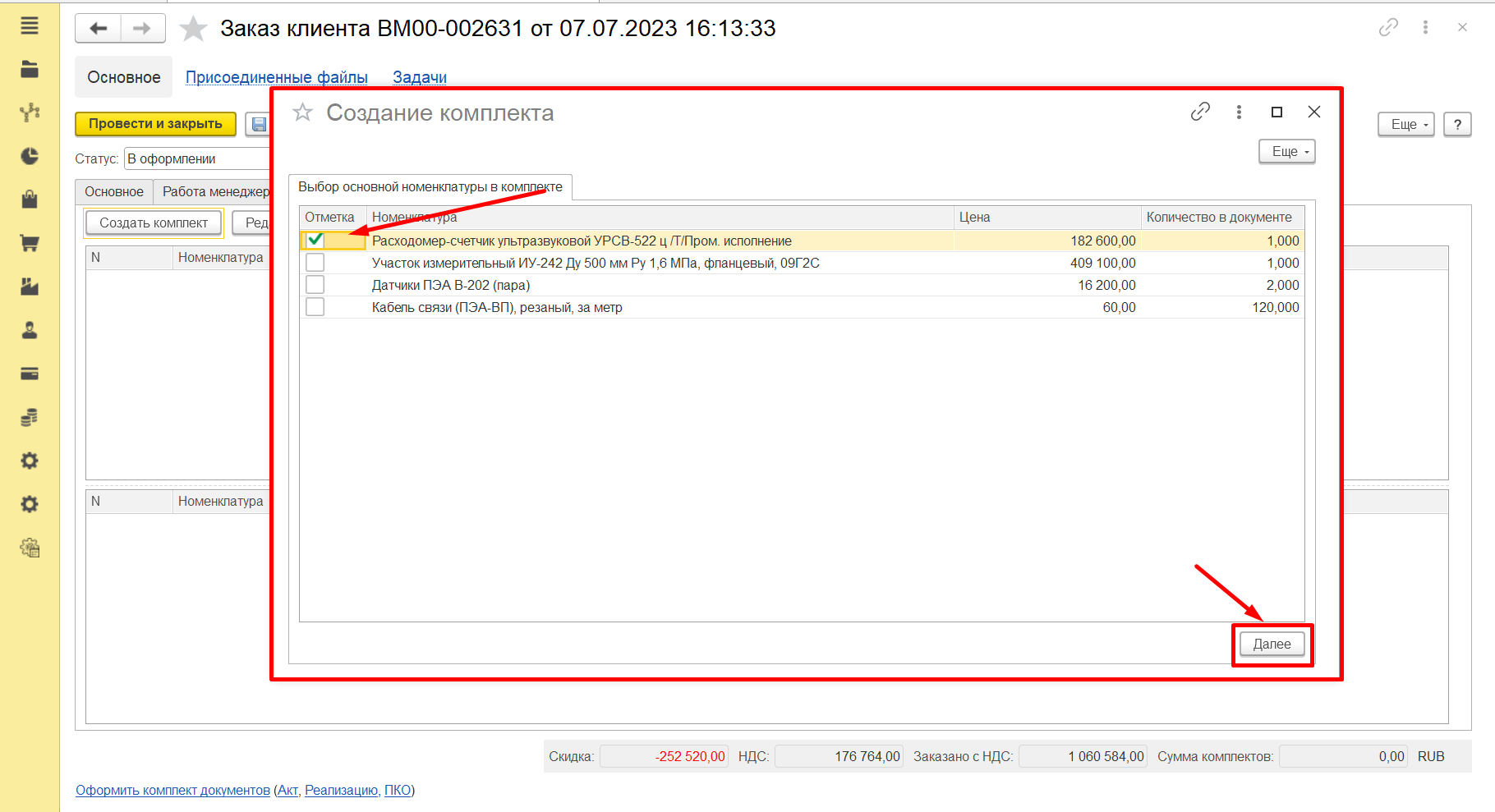Screen dimensions: 1495x812
Task: Open the shopping bag sidebar icon
Action: pos(30,200)
